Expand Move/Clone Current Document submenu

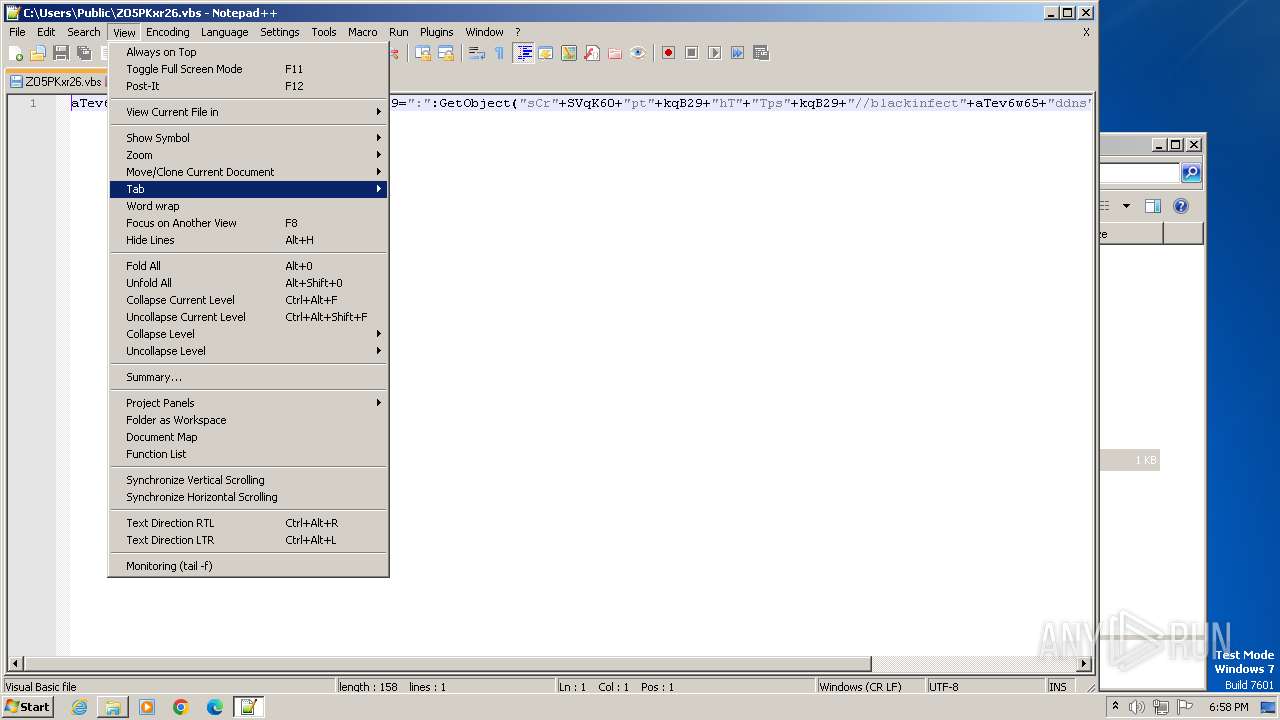(248, 172)
